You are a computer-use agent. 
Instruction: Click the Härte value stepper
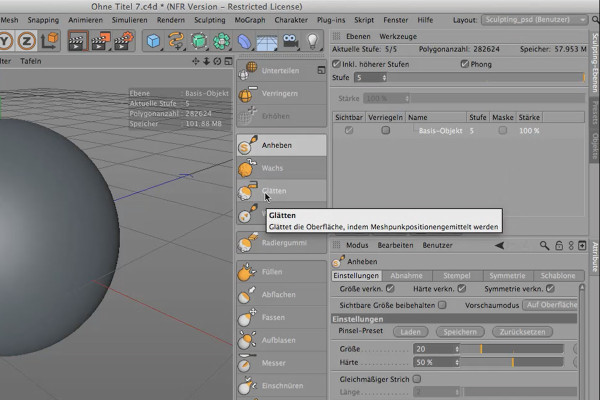point(457,362)
